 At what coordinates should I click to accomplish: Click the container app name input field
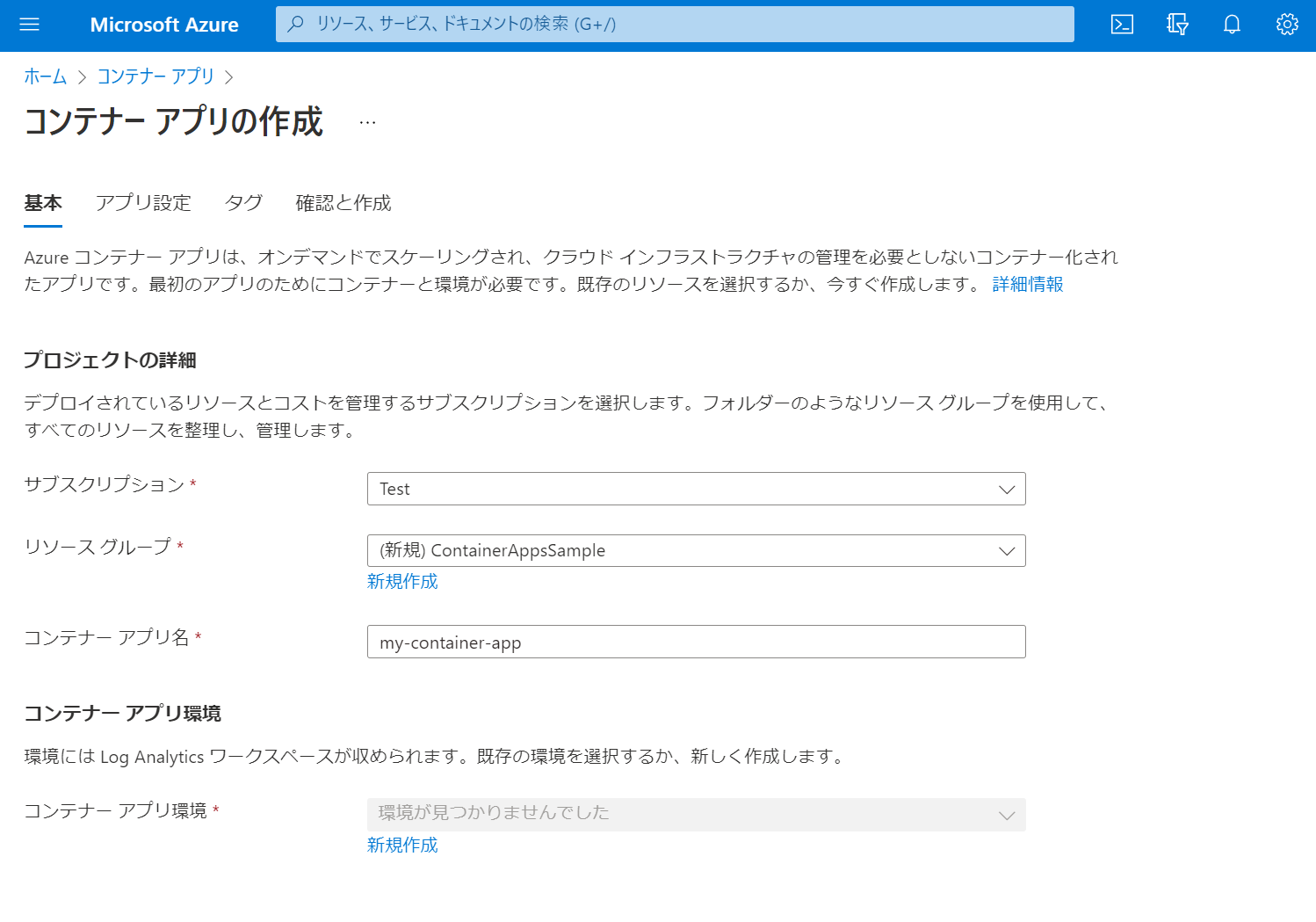click(696, 642)
